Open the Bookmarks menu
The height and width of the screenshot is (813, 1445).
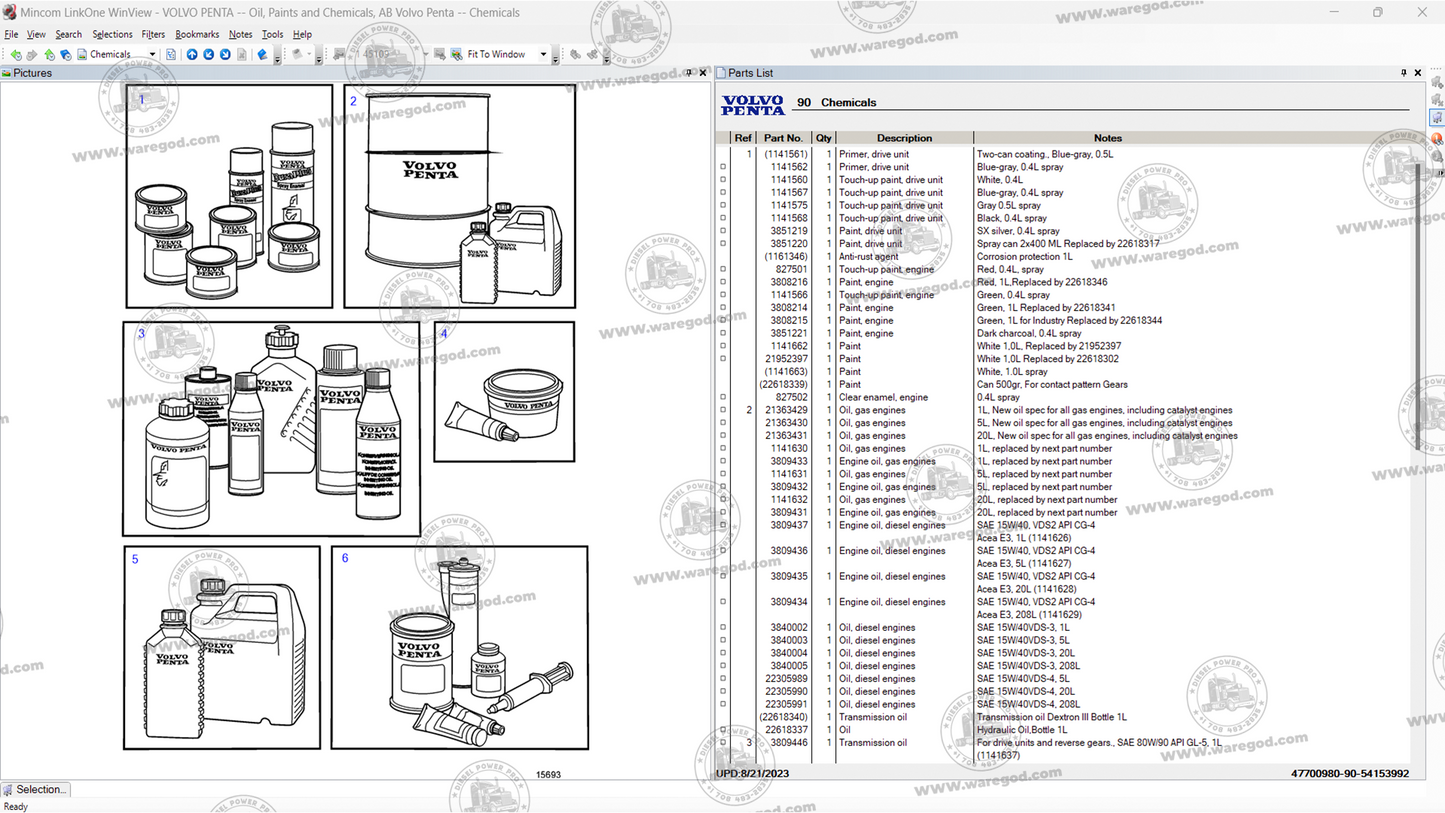coord(197,34)
